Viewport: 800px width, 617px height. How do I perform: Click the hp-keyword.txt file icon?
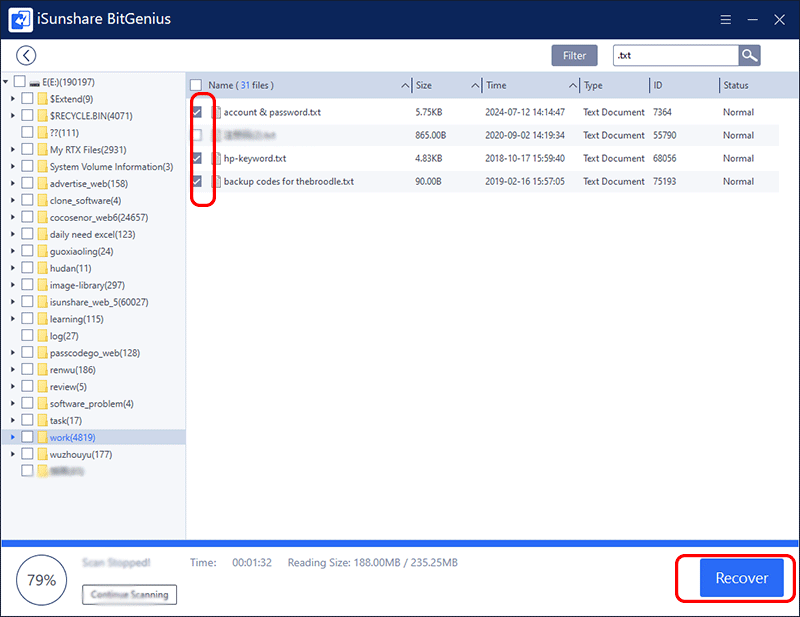[x=215, y=158]
